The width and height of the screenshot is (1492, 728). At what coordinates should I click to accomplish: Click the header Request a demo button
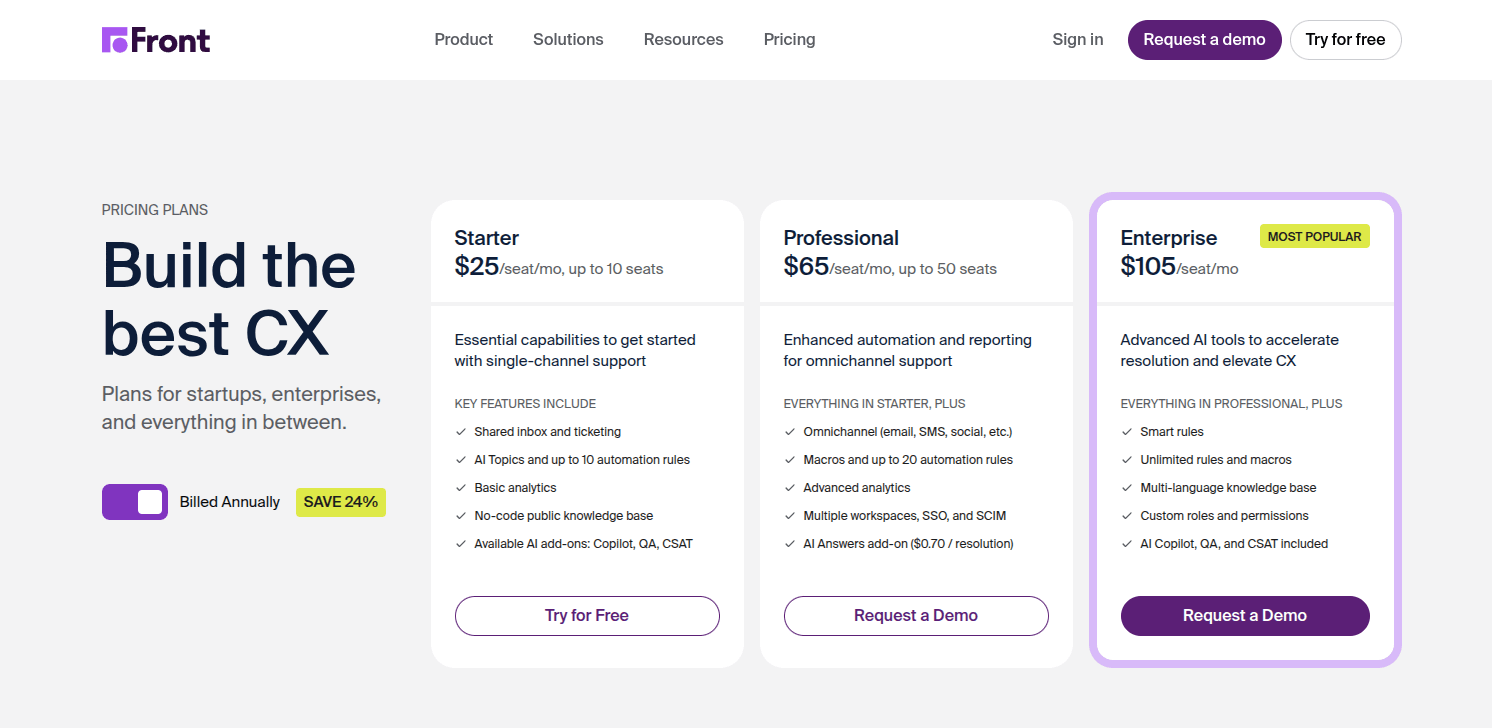1205,40
